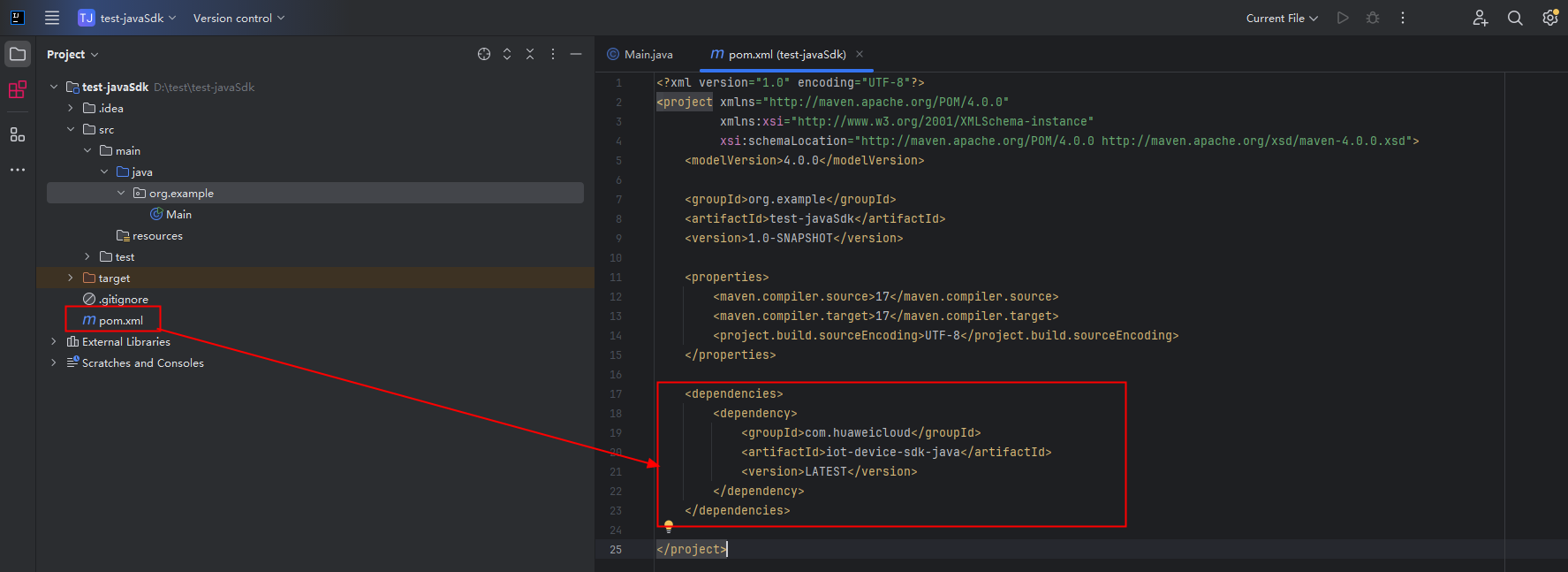This screenshot has height=572, width=1568.
Task: Select pom.xml in the project tree
Action: tap(120, 320)
